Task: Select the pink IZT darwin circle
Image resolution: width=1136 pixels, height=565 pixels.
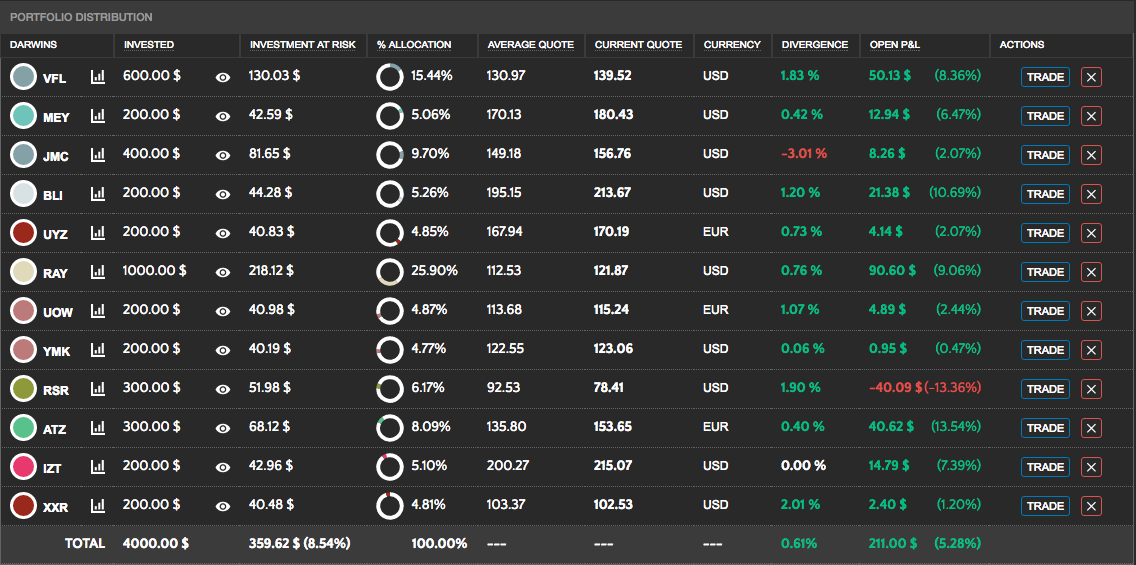Action: click(x=23, y=466)
